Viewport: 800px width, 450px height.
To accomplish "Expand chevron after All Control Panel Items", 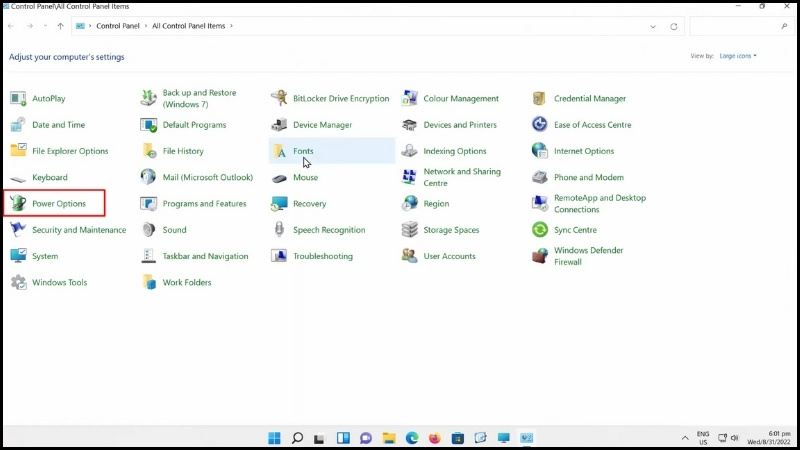I will [231, 26].
